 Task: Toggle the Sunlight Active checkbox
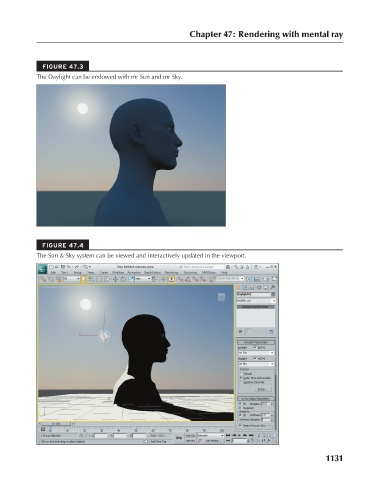click(256, 347)
